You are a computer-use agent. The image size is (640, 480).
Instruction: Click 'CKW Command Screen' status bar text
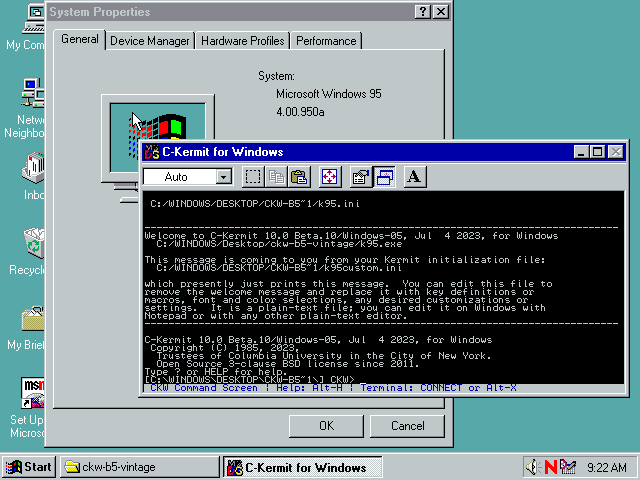pyautogui.click(x=204, y=388)
